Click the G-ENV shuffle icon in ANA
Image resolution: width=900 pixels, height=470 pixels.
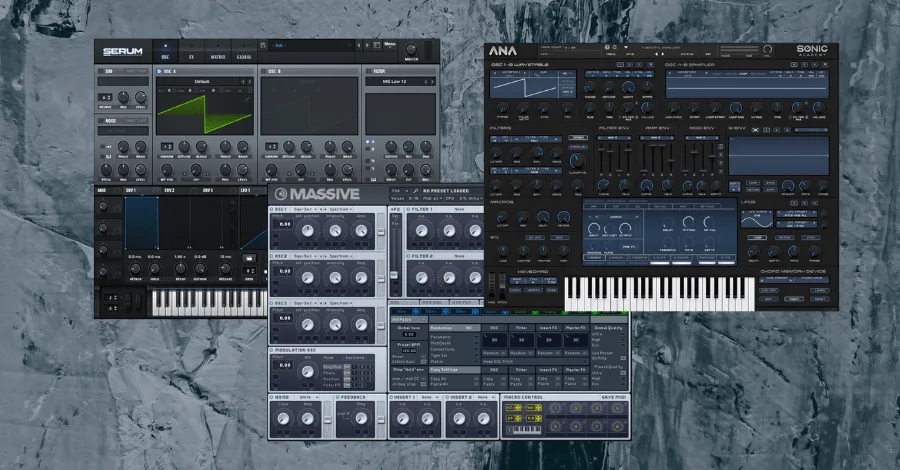click(755, 130)
